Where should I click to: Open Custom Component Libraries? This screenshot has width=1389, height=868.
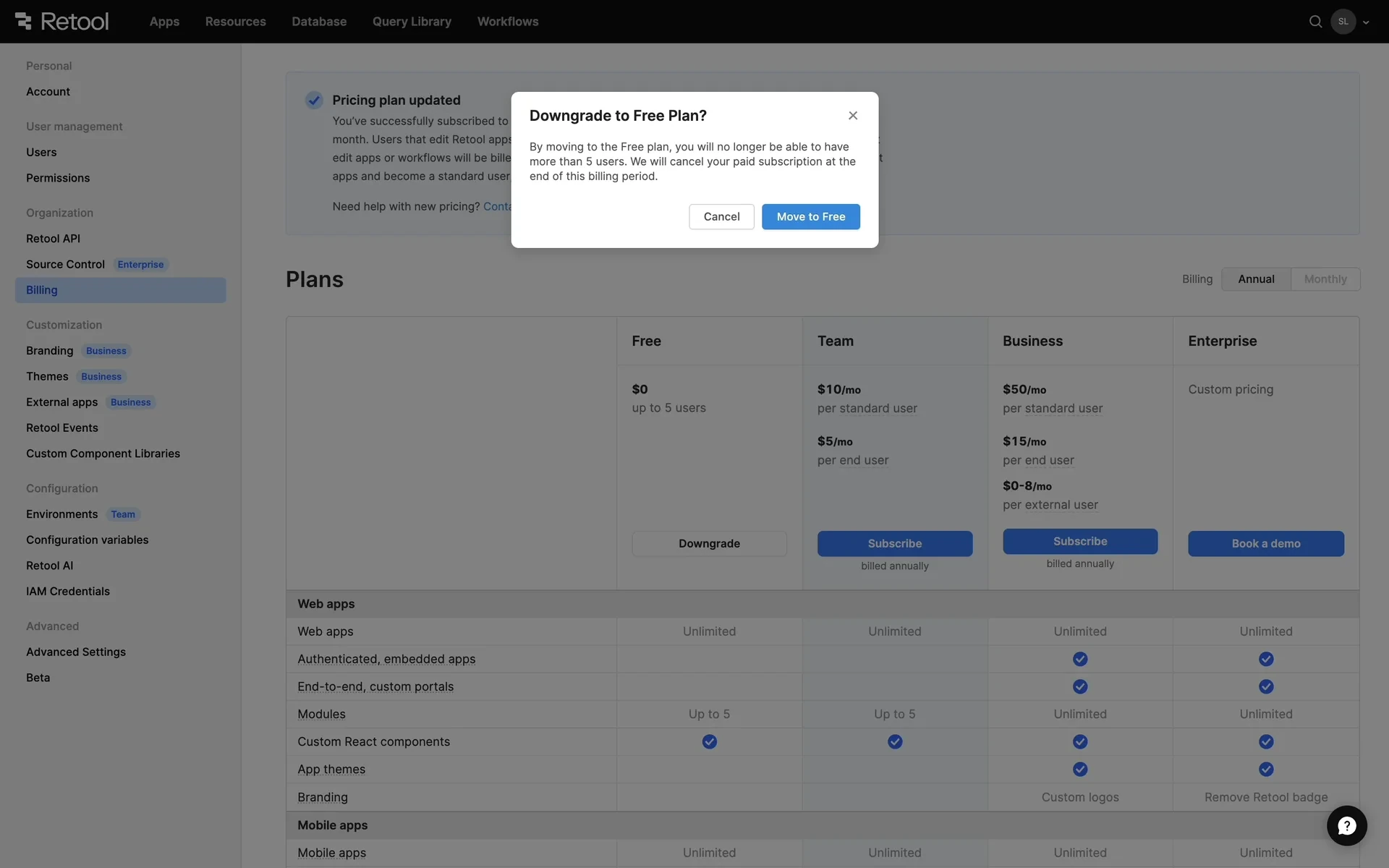(103, 454)
